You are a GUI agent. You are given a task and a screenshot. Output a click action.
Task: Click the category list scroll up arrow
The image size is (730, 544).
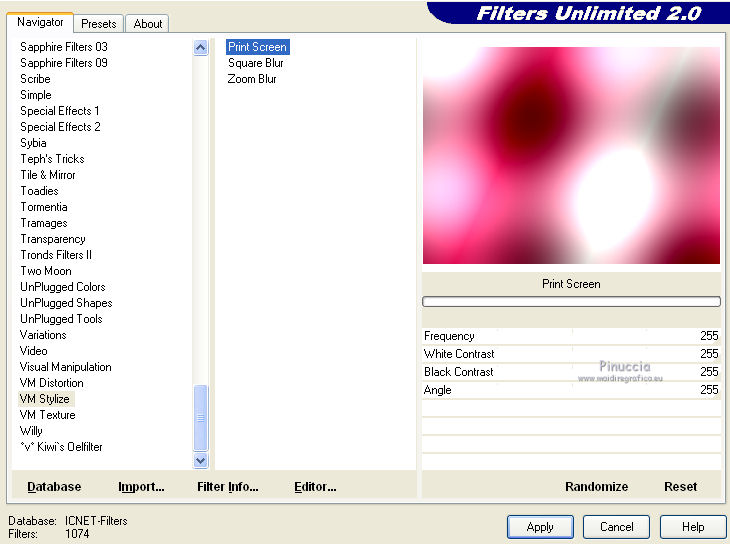point(201,48)
